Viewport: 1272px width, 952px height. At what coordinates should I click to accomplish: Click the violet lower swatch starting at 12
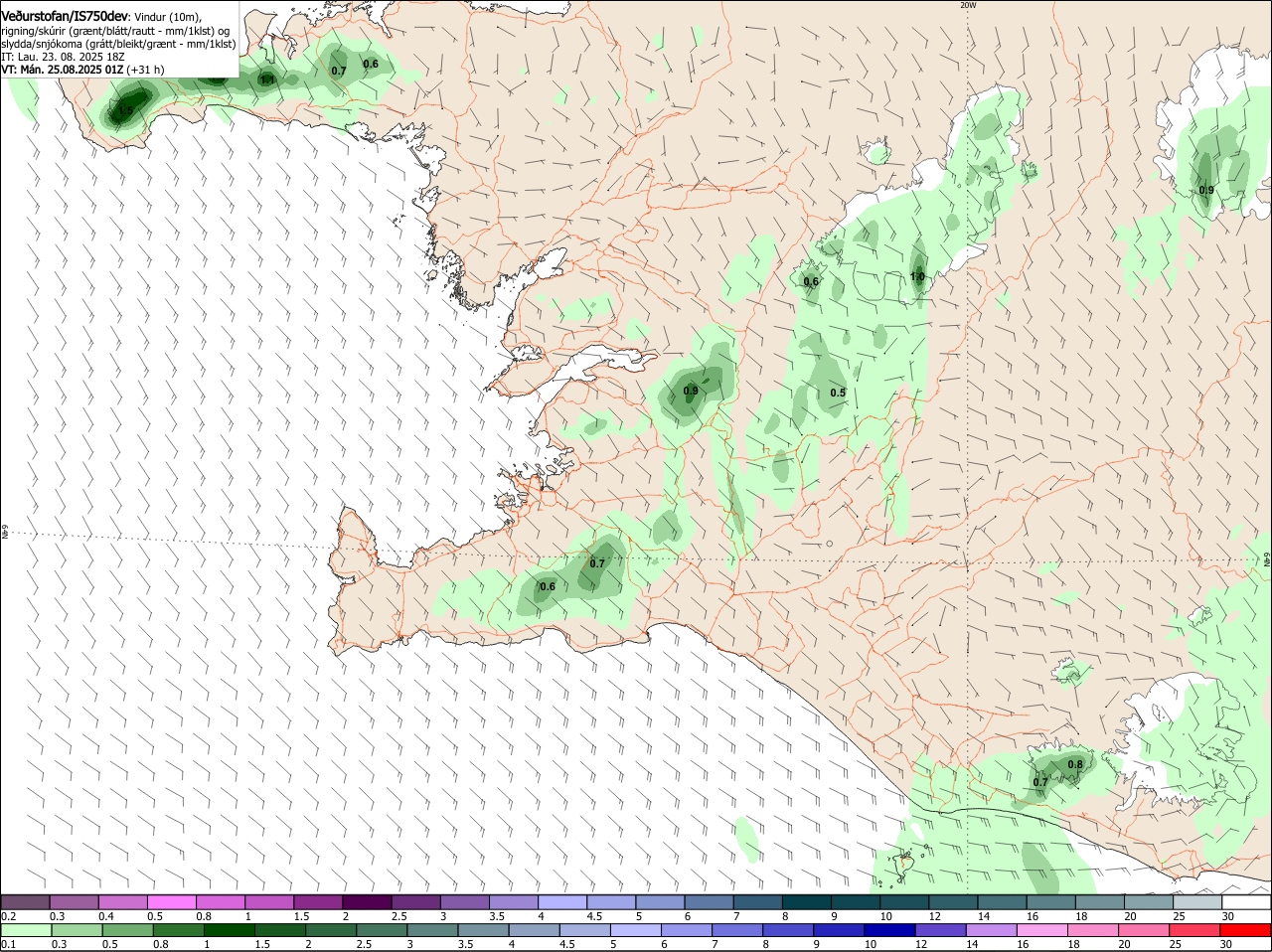click(940, 930)
